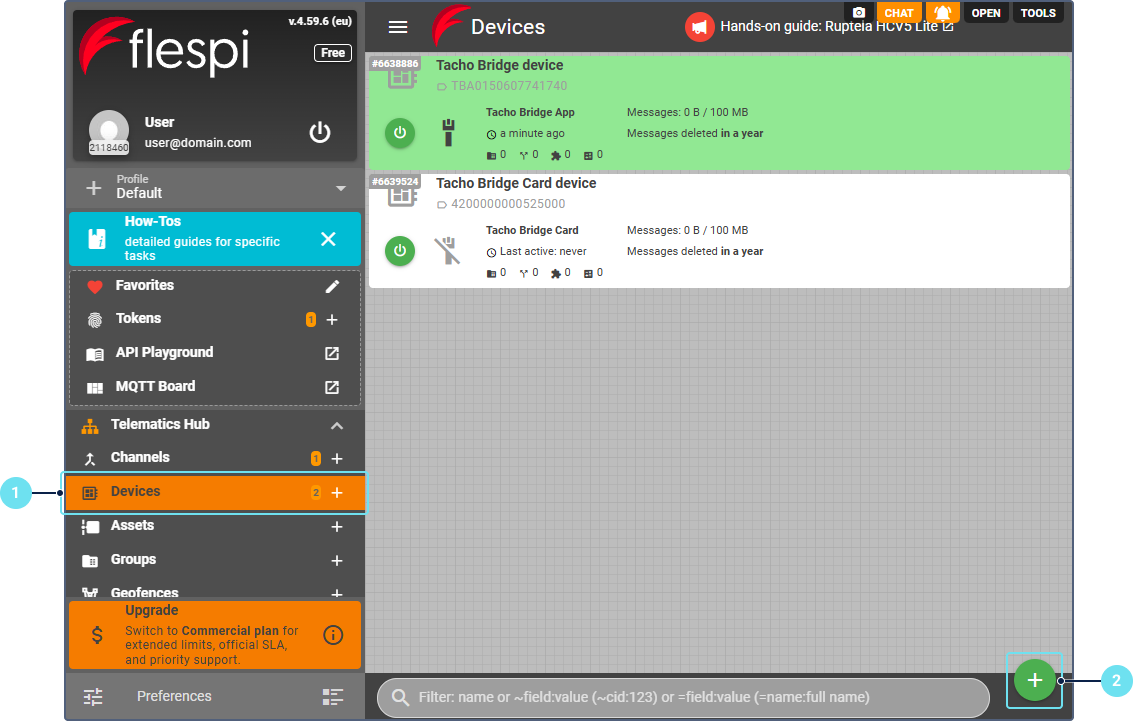Click the screenshot camera icon in top bar
1133x721 pixels.
(858, 12)
